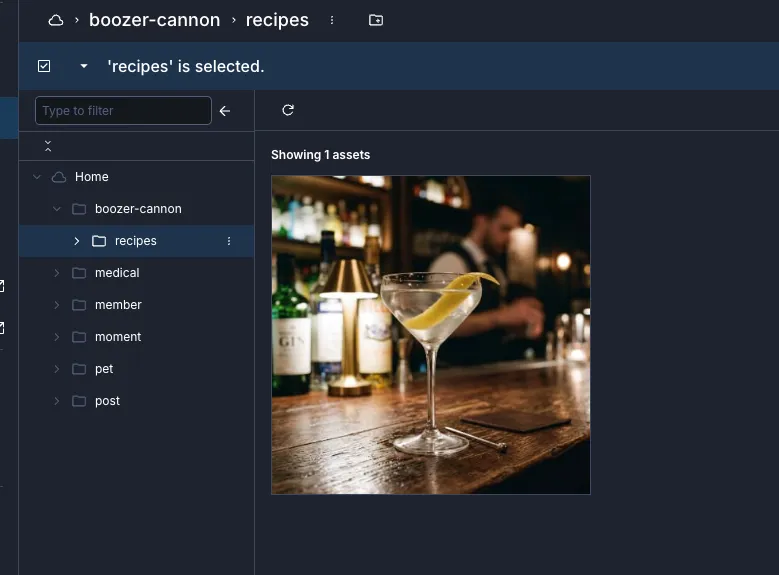Open the selection dropdown arrow

[84, 66]
